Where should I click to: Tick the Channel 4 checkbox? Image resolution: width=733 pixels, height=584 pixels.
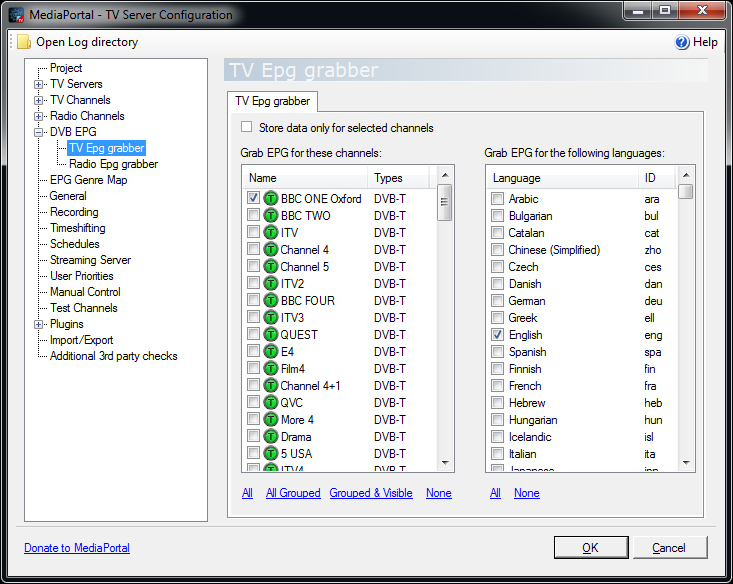tap(253, 249)
